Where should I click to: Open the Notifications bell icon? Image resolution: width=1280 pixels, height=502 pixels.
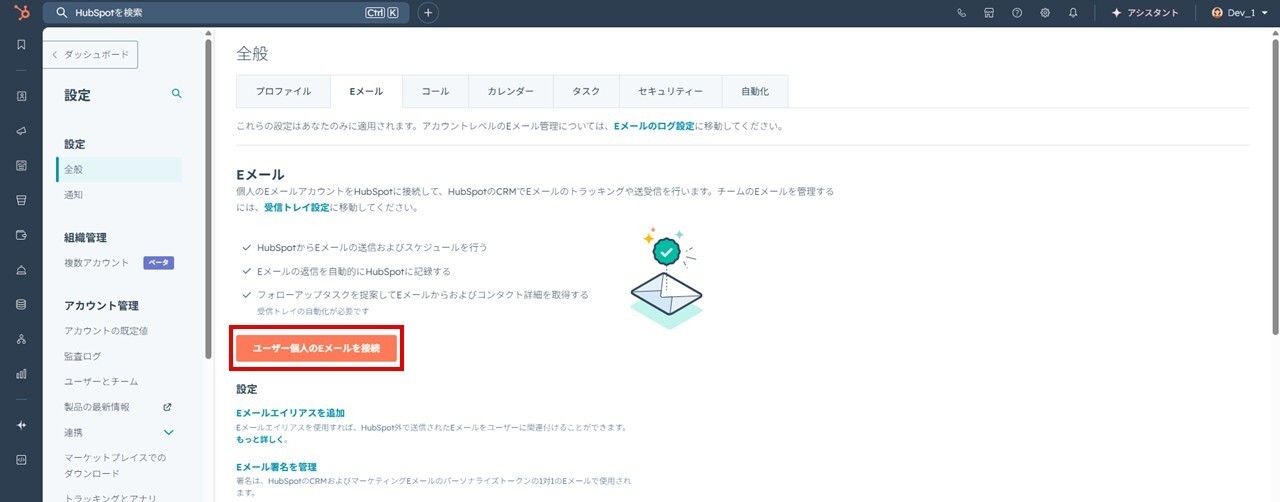click(1073, 13)
